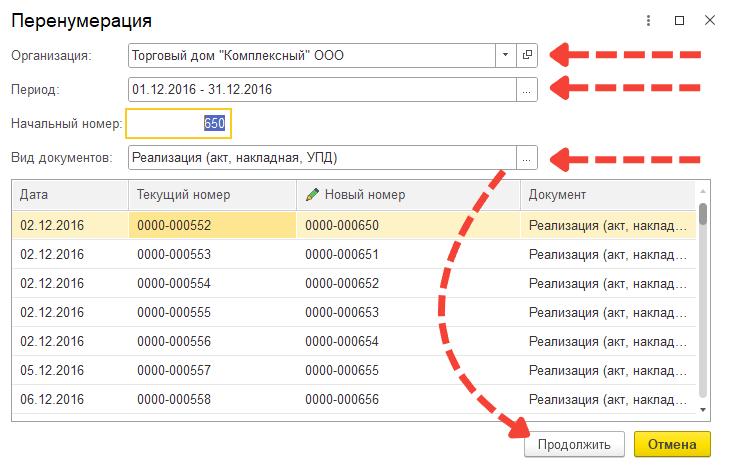Screen dimensions: 730x469
Task: Maximize the Перенумерация window
Action: click(x=679, y=20)
